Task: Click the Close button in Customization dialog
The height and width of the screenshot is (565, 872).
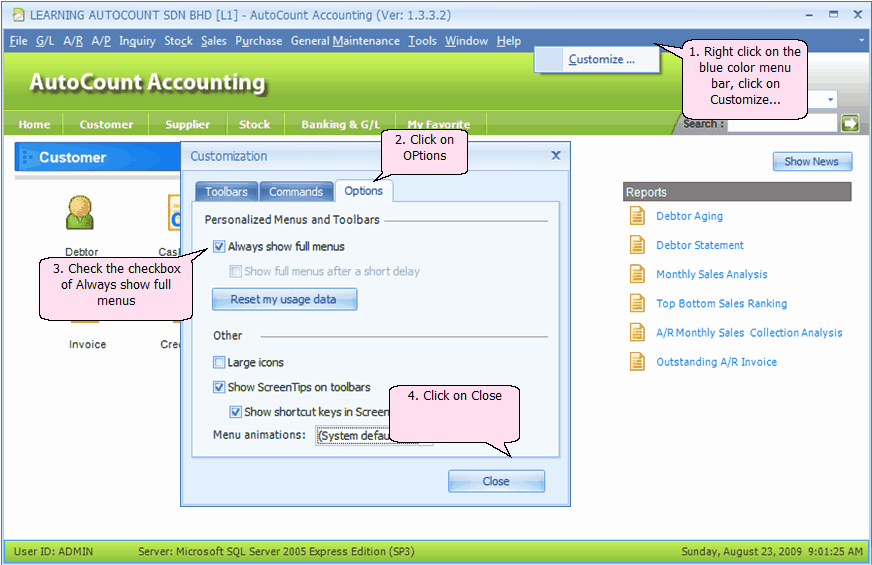Action: click(x=496, y=481)
